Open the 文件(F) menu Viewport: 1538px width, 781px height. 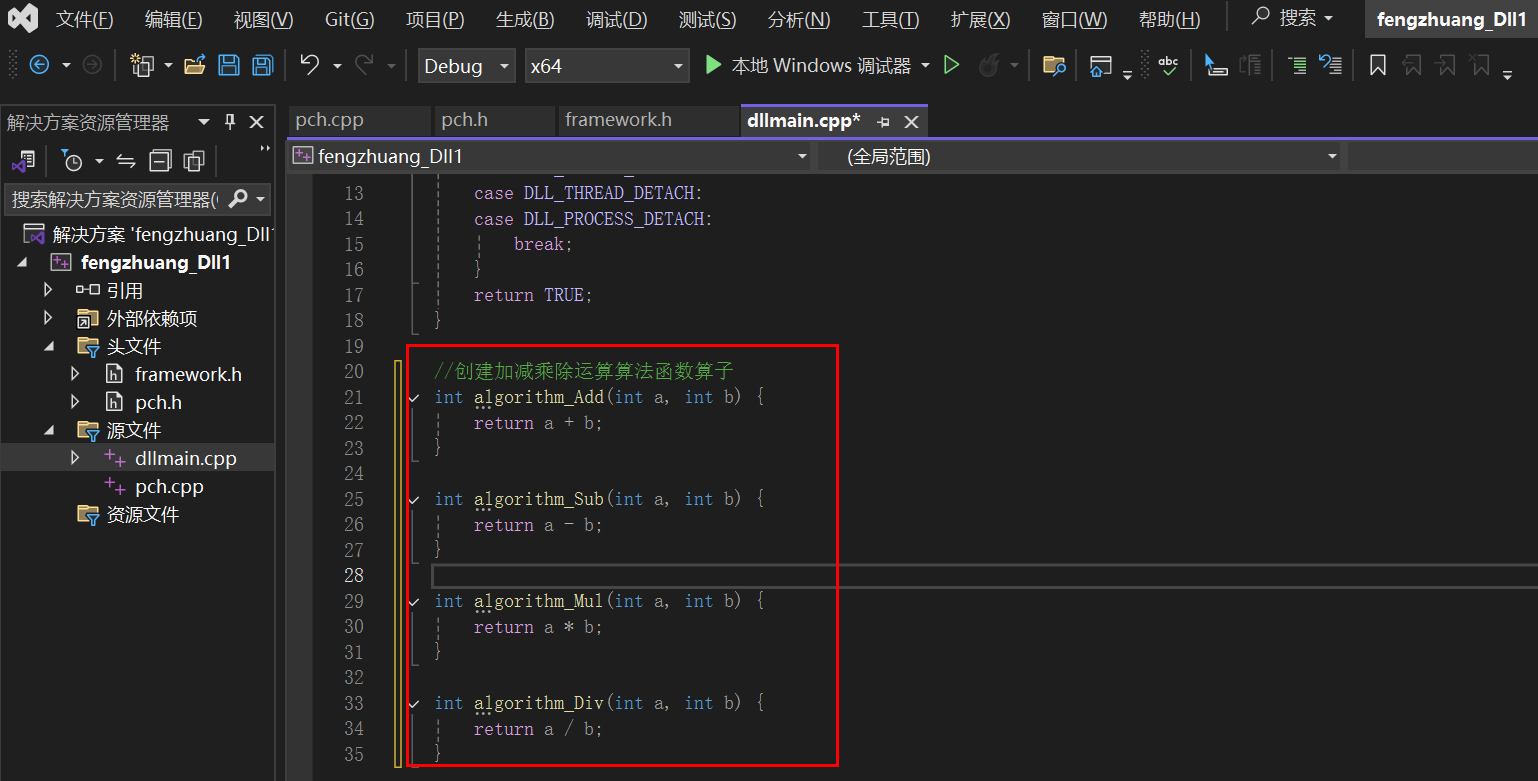tap(84, 19)
